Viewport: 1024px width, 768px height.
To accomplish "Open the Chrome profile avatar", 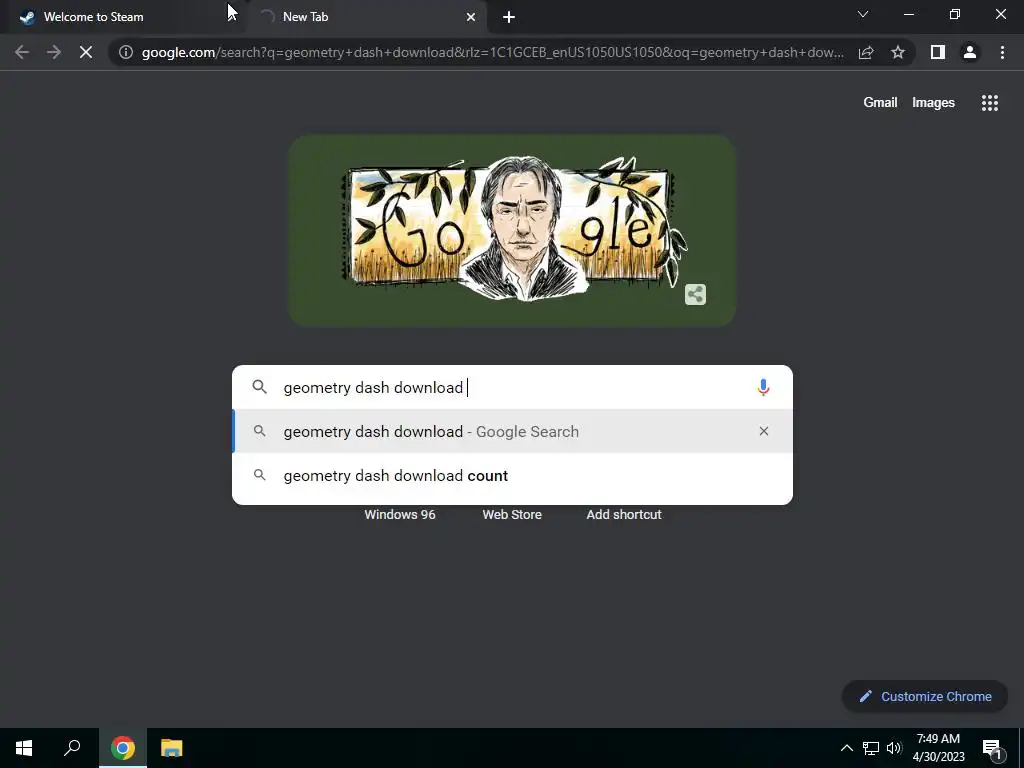I will 970,52.
